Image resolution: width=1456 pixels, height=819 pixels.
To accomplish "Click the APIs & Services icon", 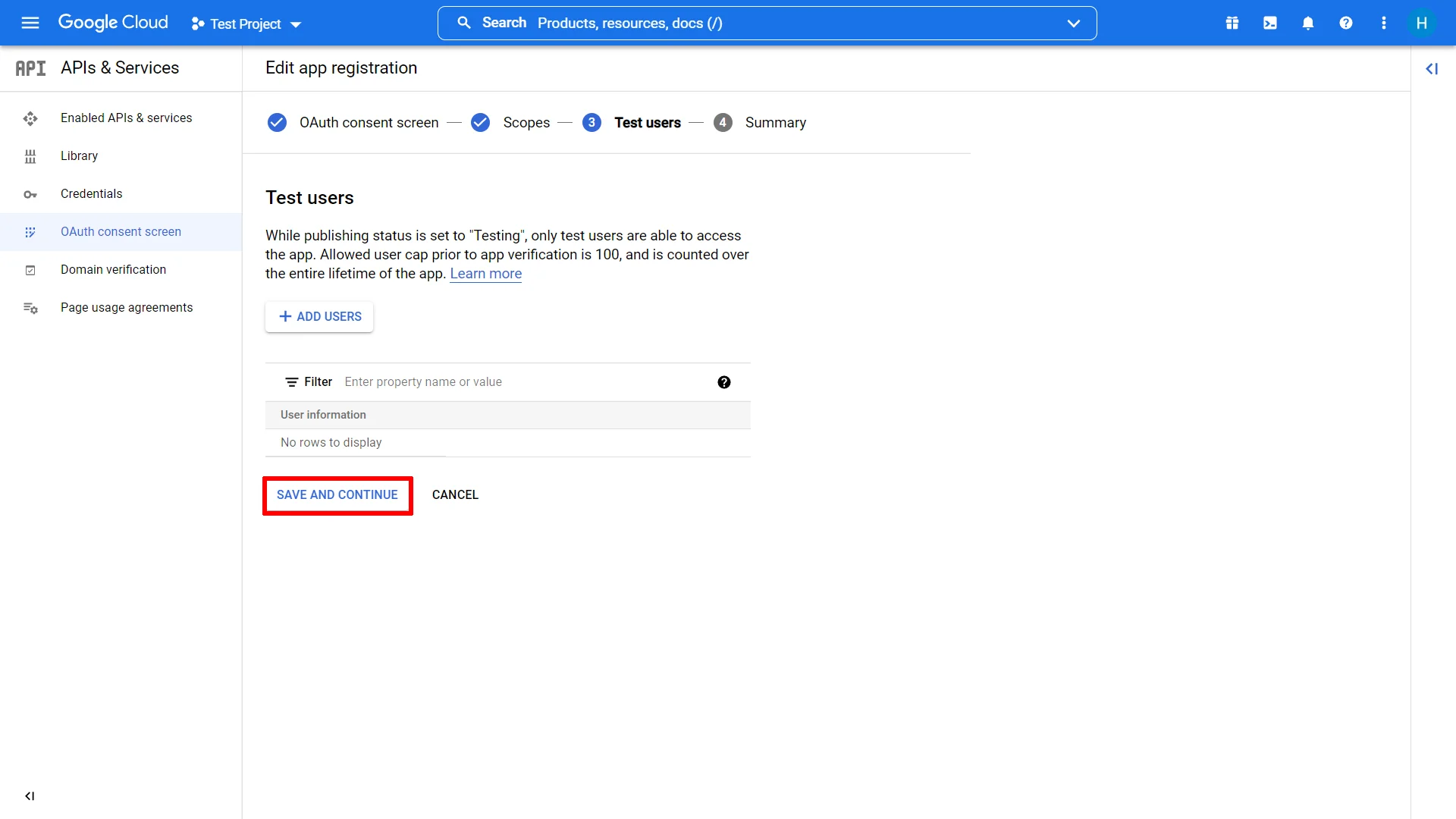I will click(x=30, y=68).
